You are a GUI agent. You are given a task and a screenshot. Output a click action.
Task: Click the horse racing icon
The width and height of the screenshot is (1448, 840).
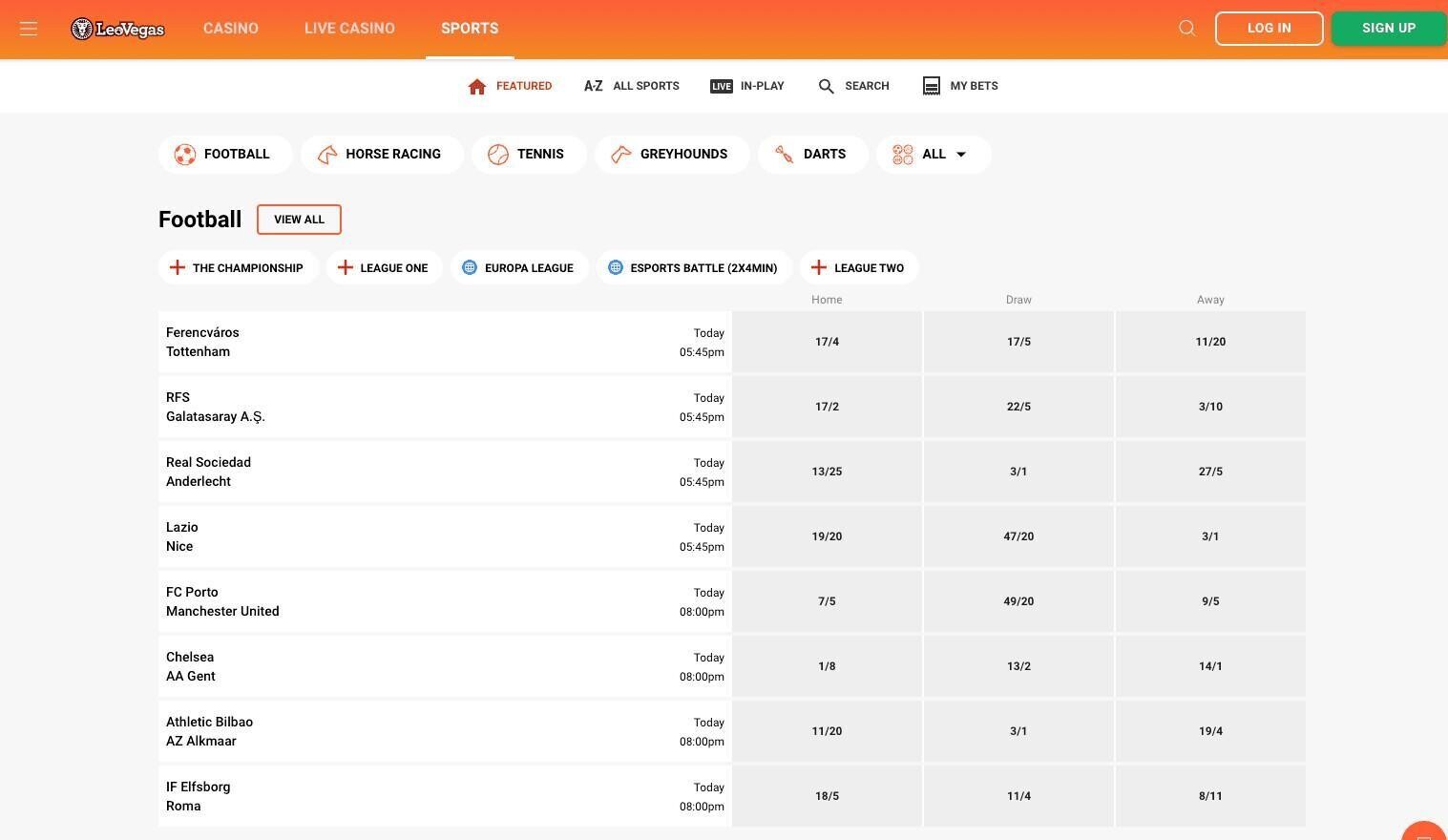tap(326, 155)
